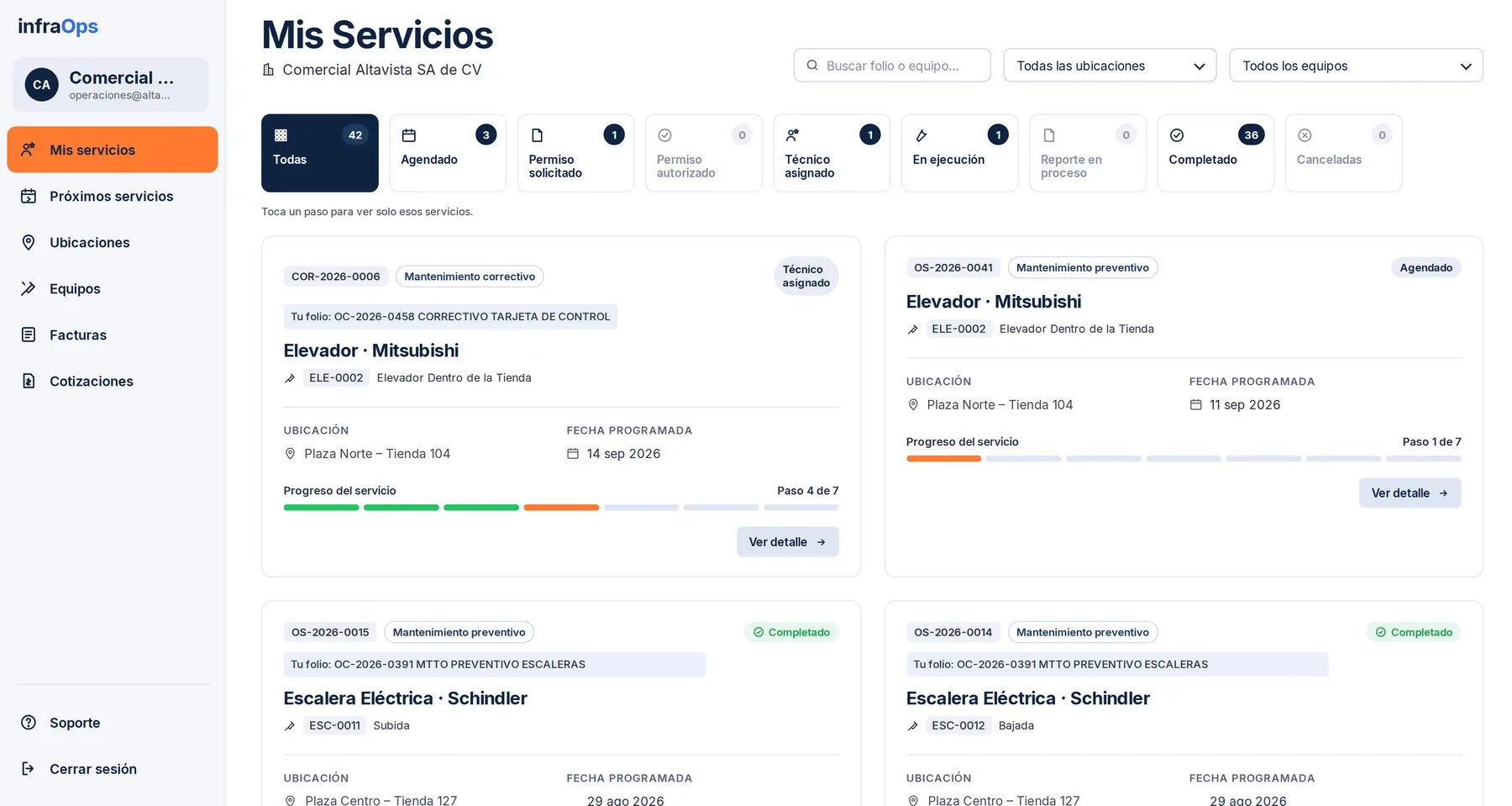Filter by Completado step
Image resolution: width=1512 pixels, height=806 pixels.
pyautogui.click(x=1215, y=153)
